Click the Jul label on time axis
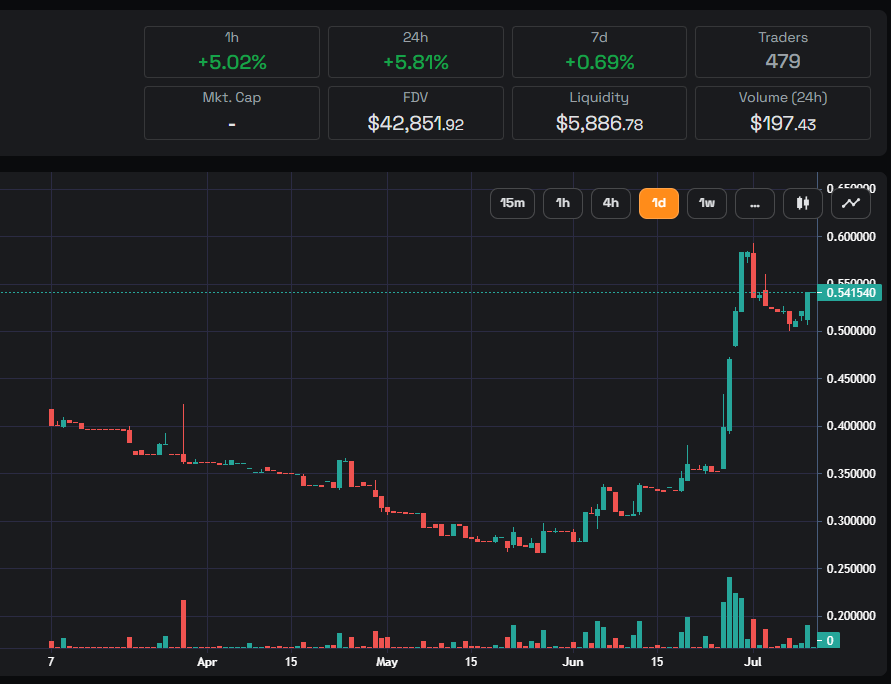This screenshot has width=891, height=684. [x=753, y=662]
